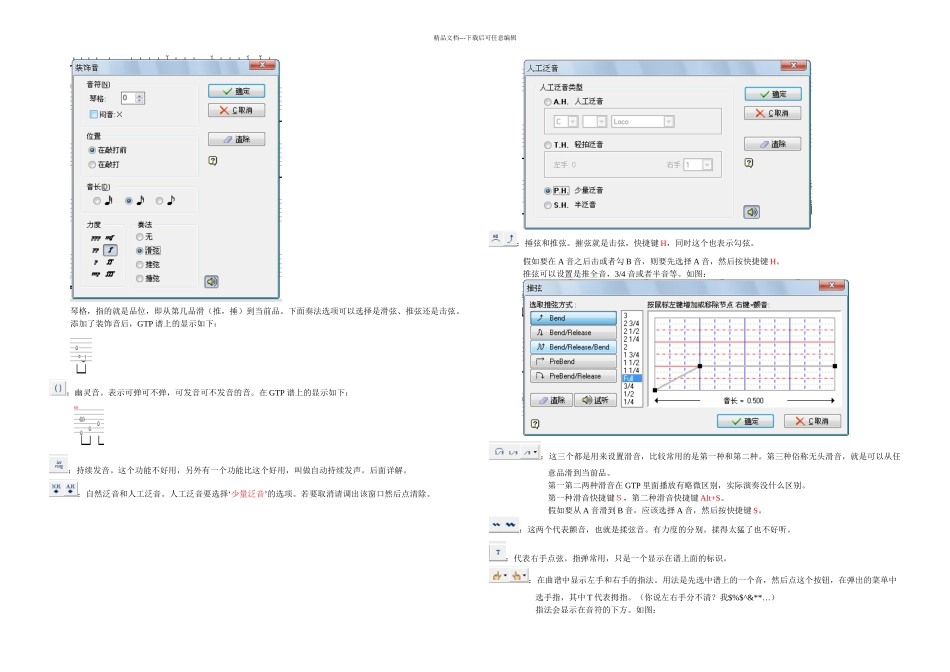Screen dimensions: 950x672
Task: Select Full in bend amount list
Action: 631,378
